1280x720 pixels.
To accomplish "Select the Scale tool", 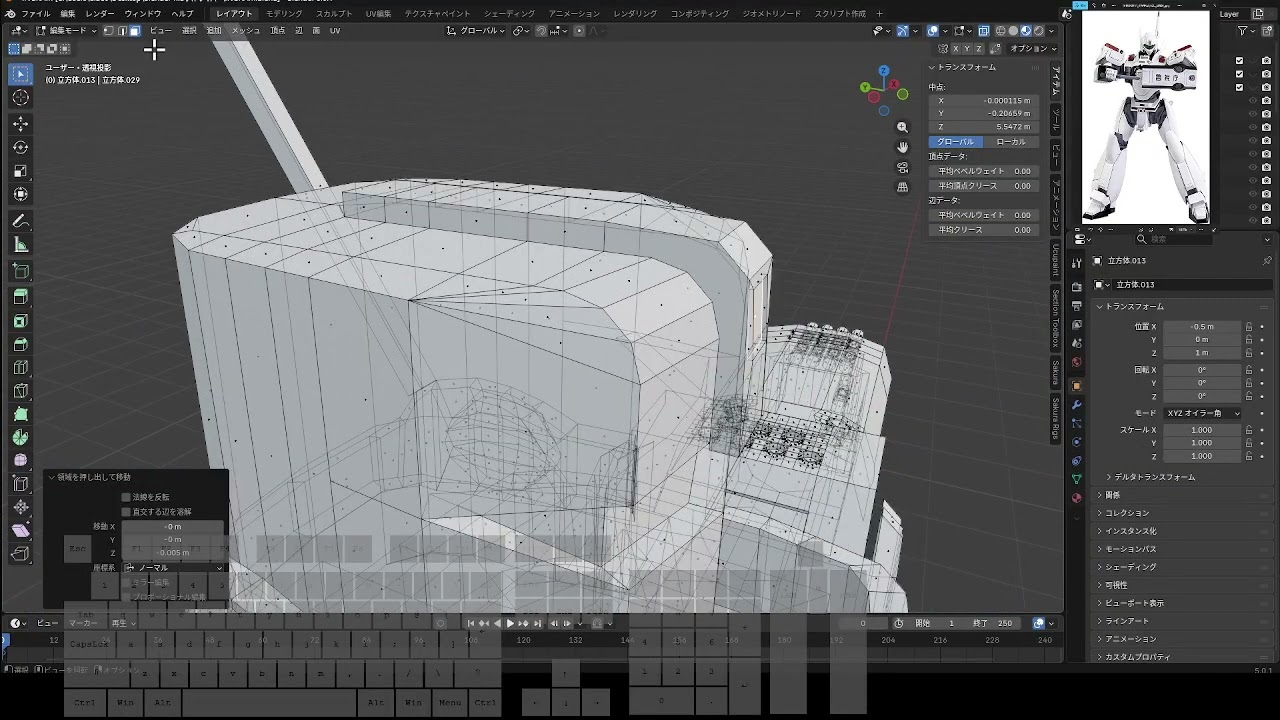I will coord(20,171).
